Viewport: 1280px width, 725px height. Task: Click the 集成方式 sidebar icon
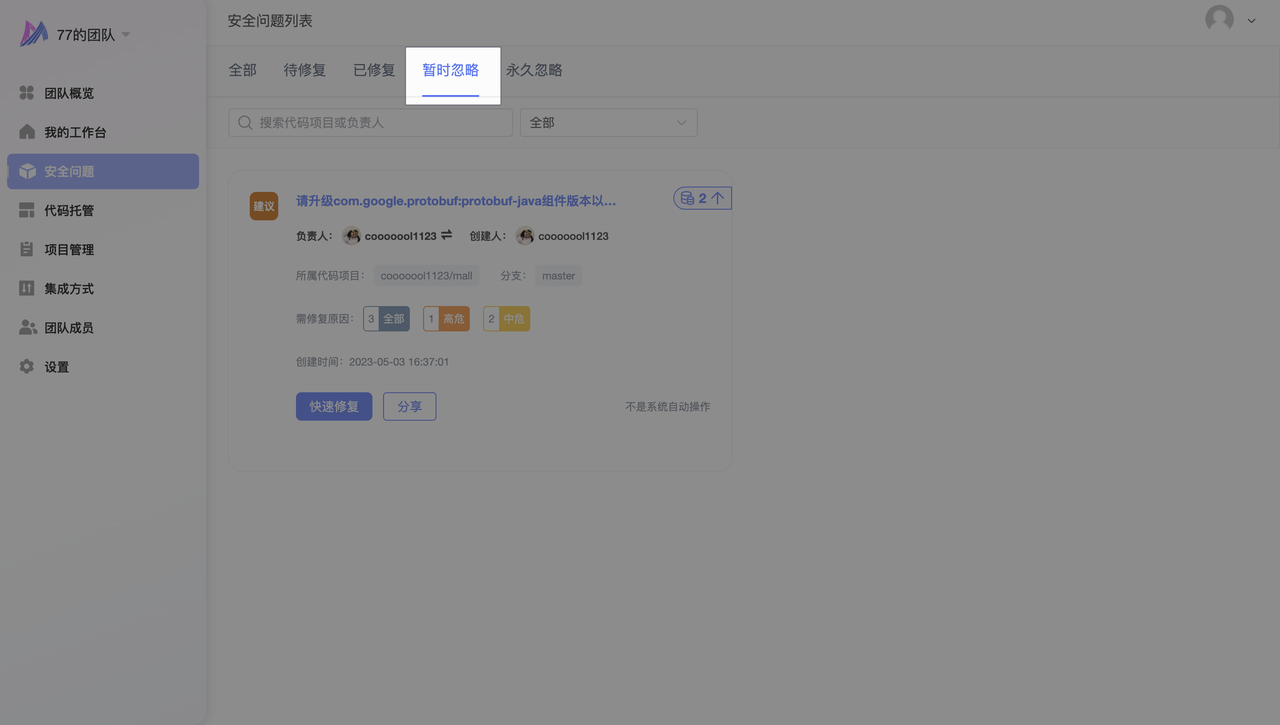(x=27, y=288)
